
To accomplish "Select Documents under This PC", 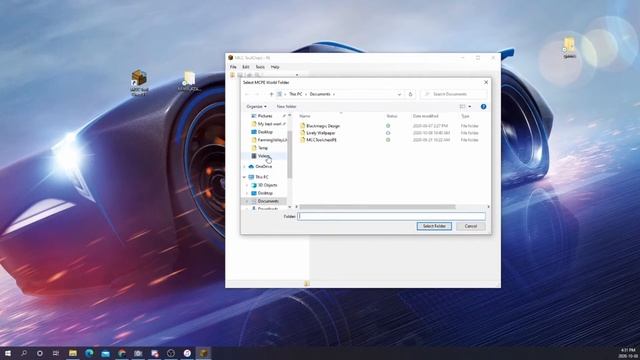I will pyautogui.click(x=268, y=201).
